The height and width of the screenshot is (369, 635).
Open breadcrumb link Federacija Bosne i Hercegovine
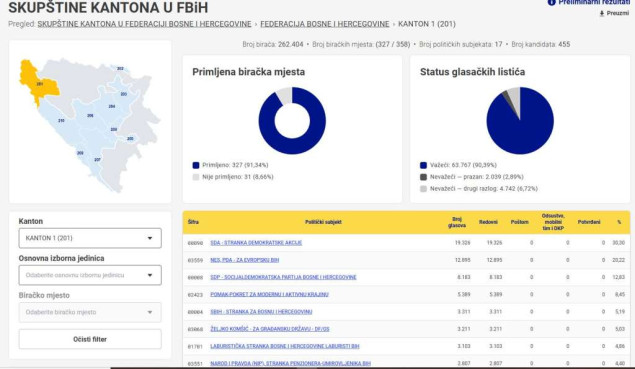(x=324, y=24)
